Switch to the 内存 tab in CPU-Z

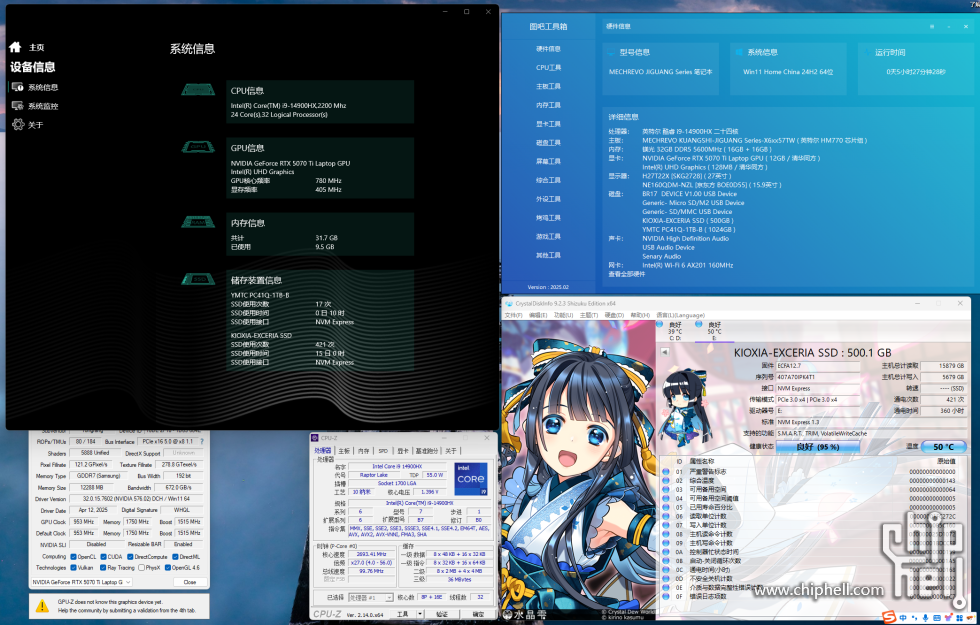point(364,451)
